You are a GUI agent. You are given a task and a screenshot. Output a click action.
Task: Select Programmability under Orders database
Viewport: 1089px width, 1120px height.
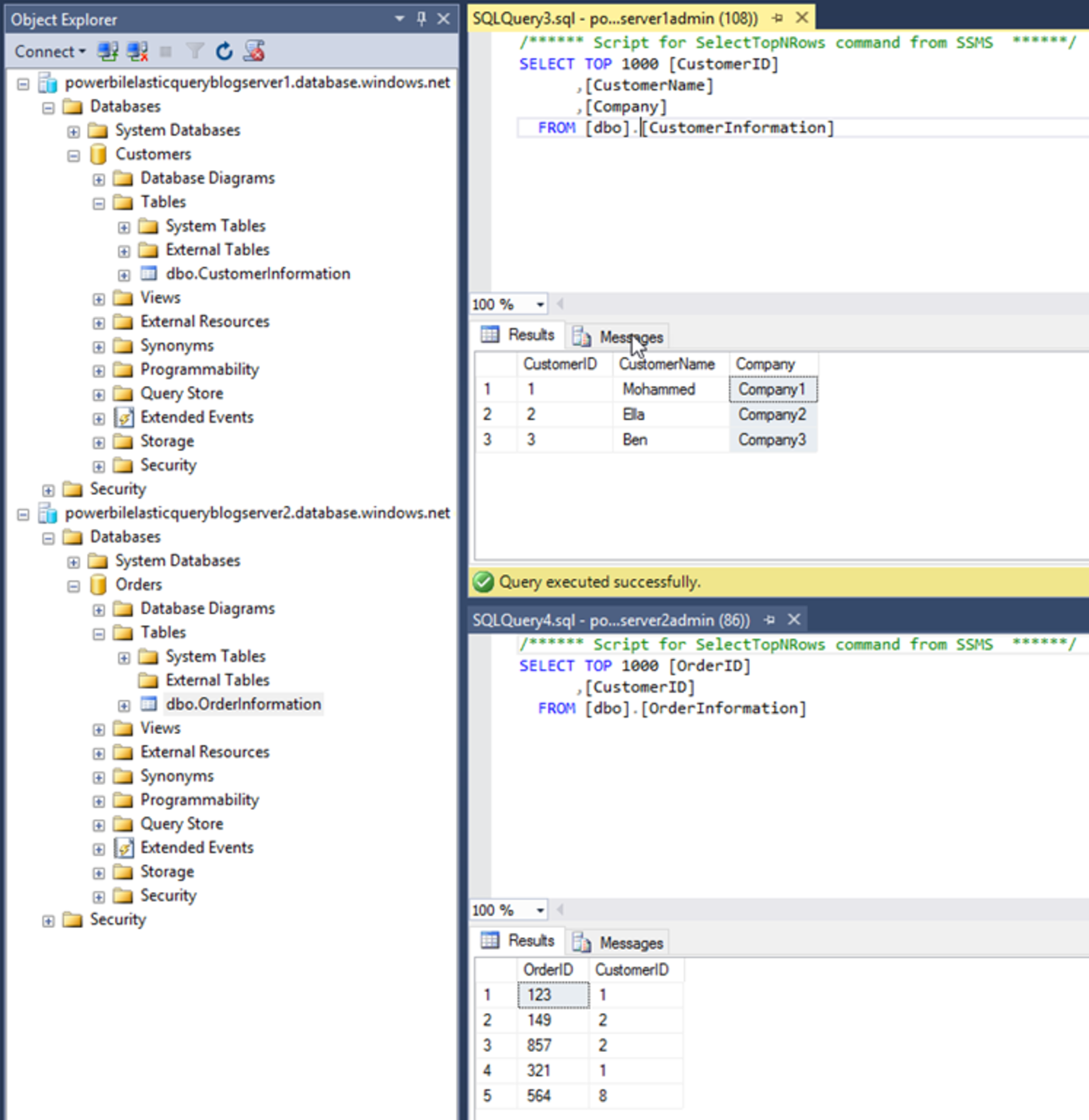[199, 800]
